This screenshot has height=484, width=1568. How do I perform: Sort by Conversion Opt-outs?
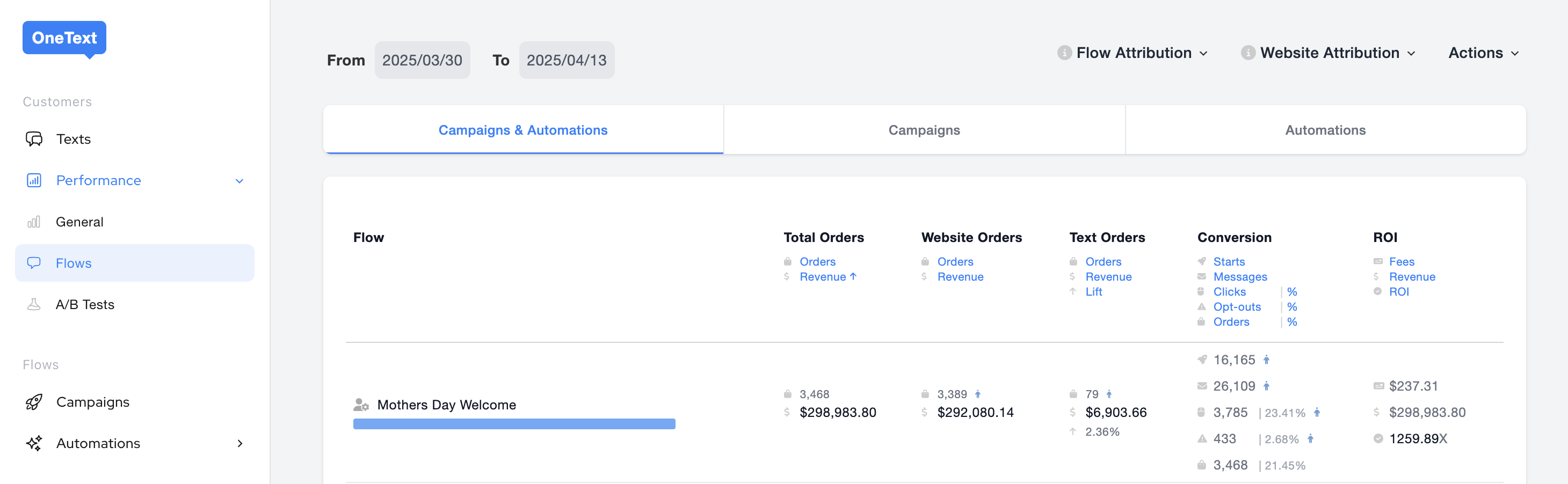click(1236, 307)
